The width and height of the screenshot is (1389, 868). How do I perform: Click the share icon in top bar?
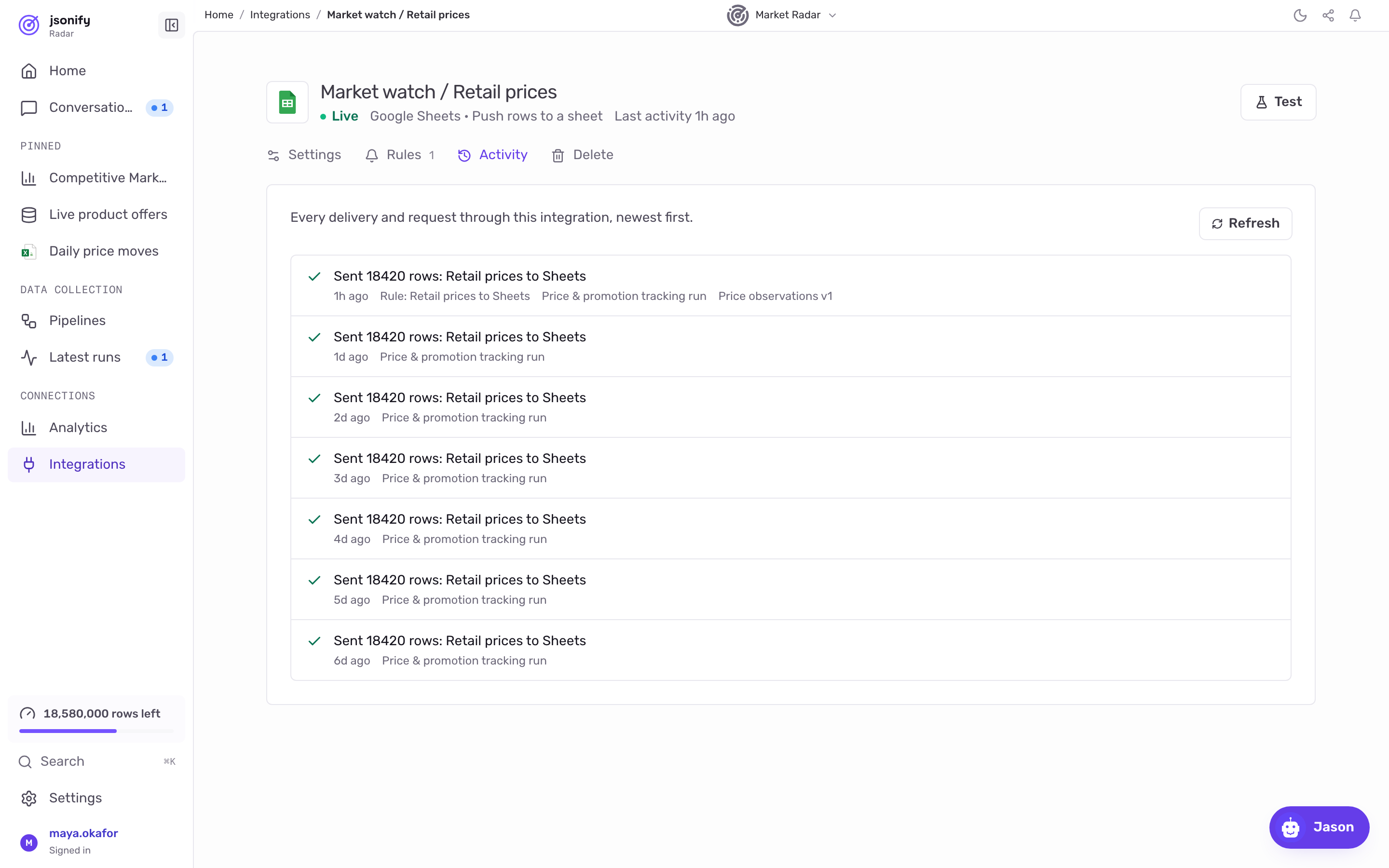[x=1328, y=15]
